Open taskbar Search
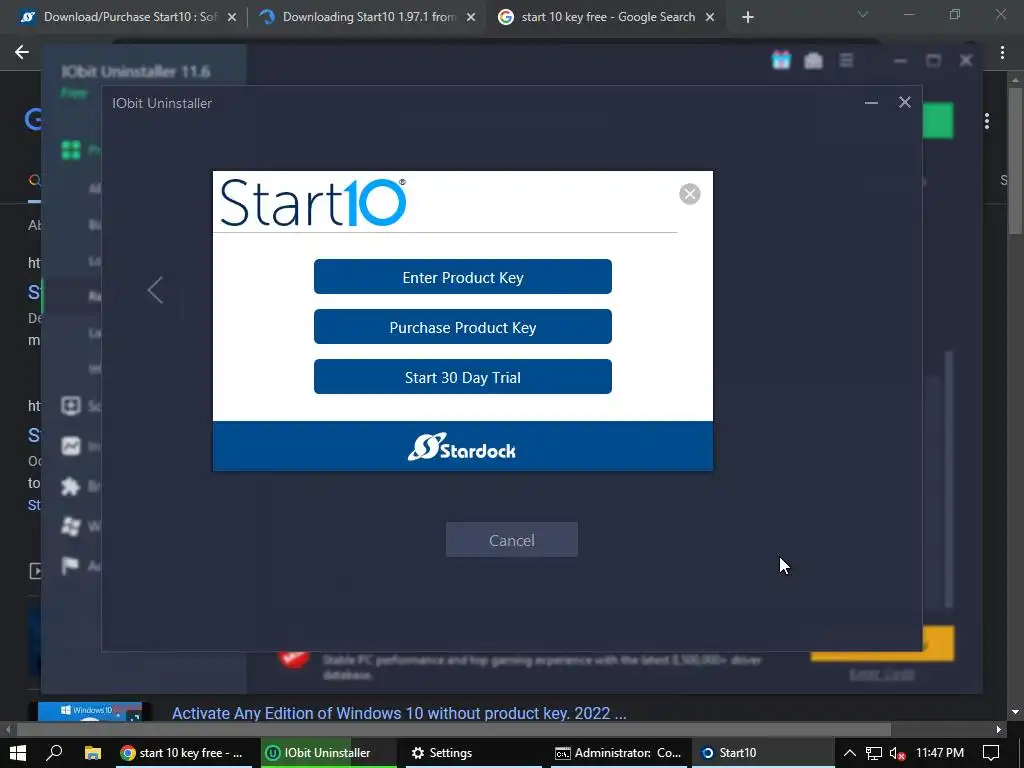The image size is (1024, 768). click(x=55, y=753)
